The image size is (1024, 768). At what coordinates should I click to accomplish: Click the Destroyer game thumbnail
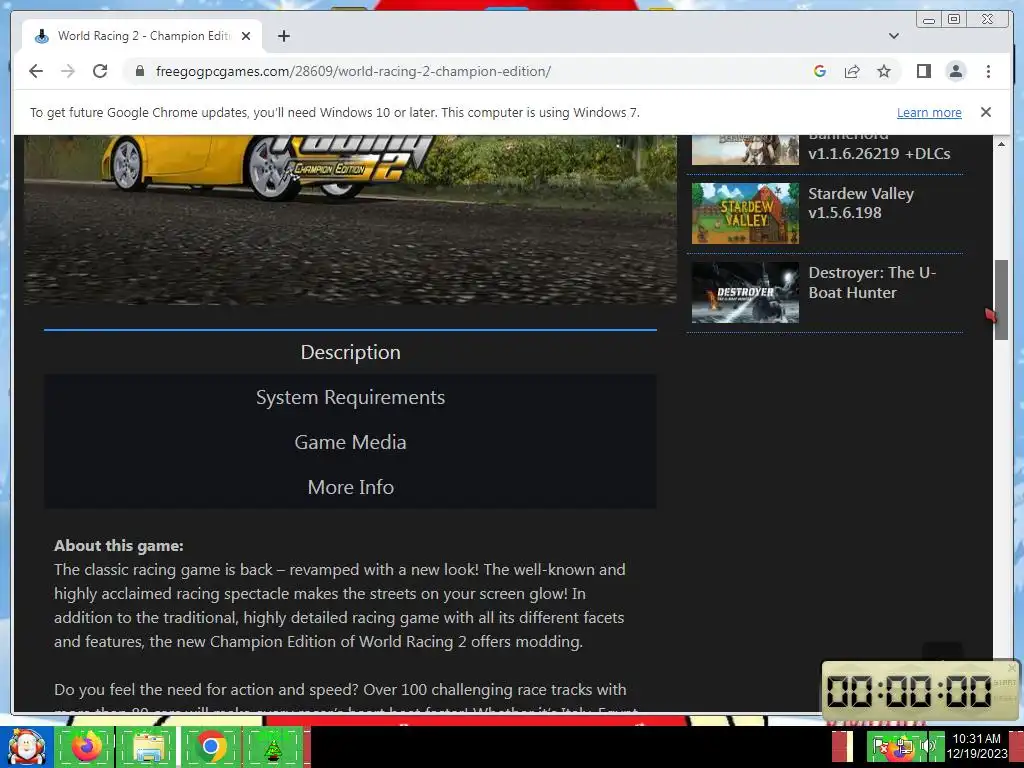click(x=745, y=293)
